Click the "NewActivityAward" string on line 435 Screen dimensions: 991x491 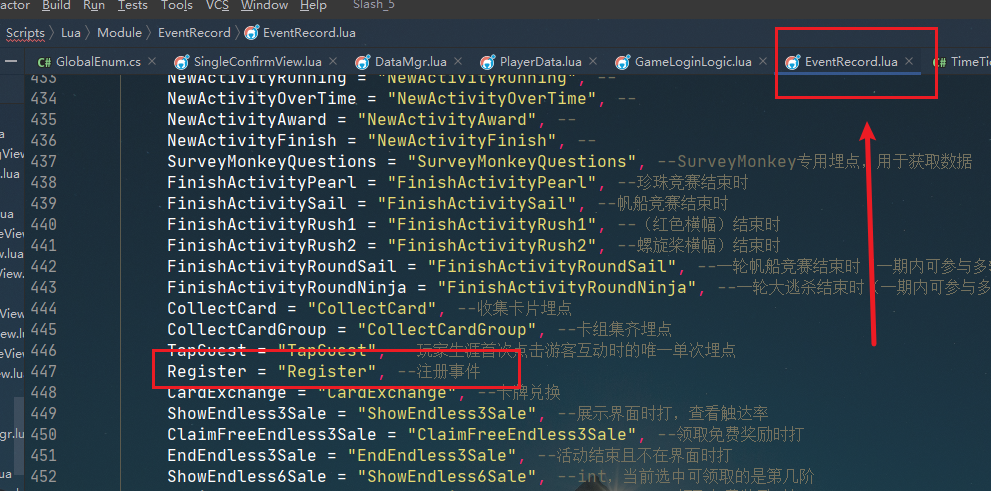point(446,119)
